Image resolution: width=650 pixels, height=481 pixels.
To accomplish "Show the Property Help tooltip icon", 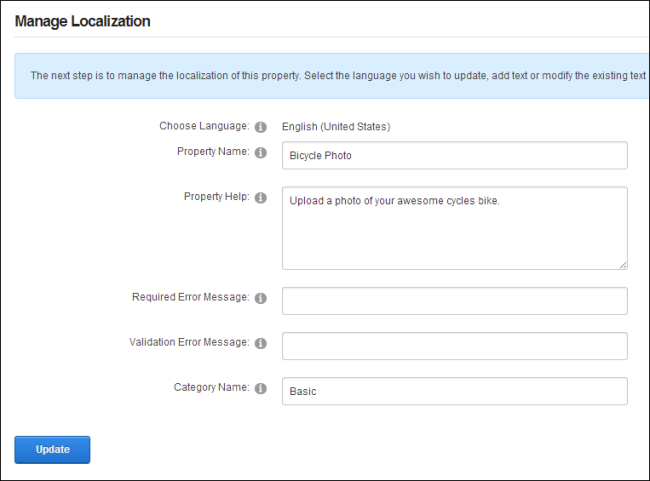I will click(x=260, y=198).
